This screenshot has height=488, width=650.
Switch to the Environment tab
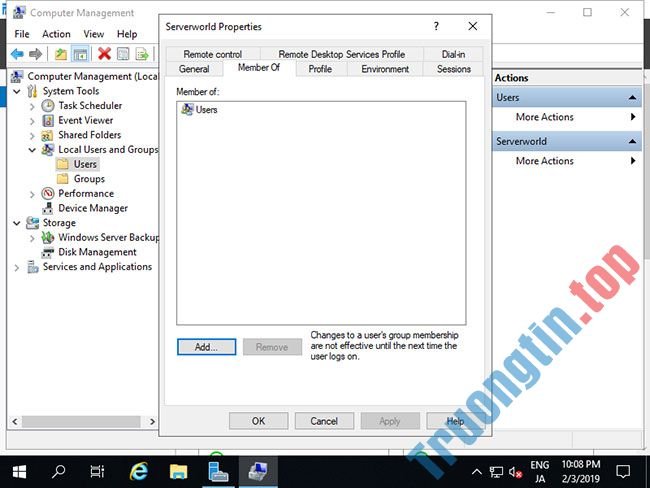point(385,69)
